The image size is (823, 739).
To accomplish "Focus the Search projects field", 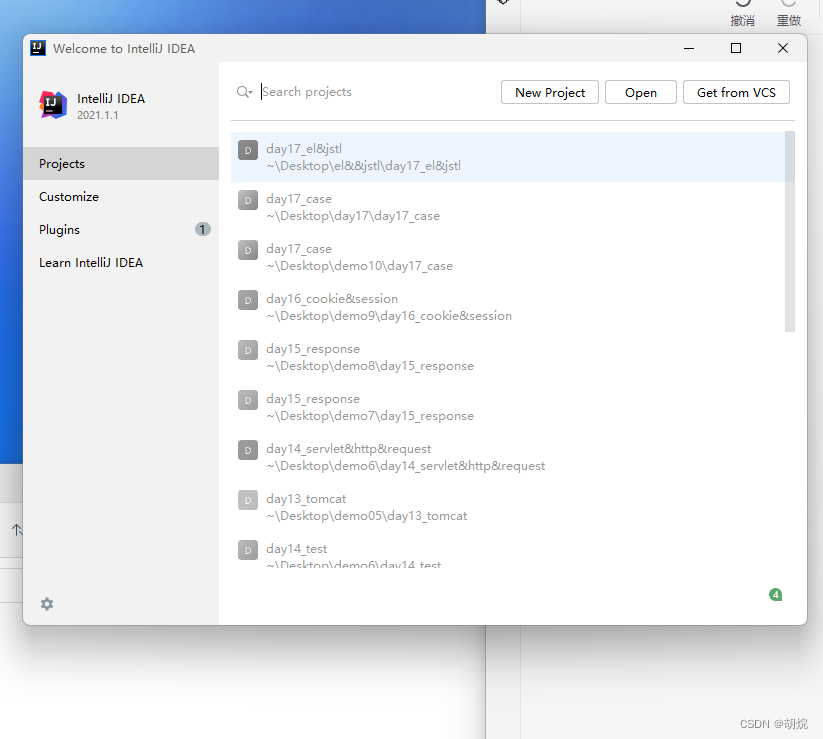I will click(377, 92).
